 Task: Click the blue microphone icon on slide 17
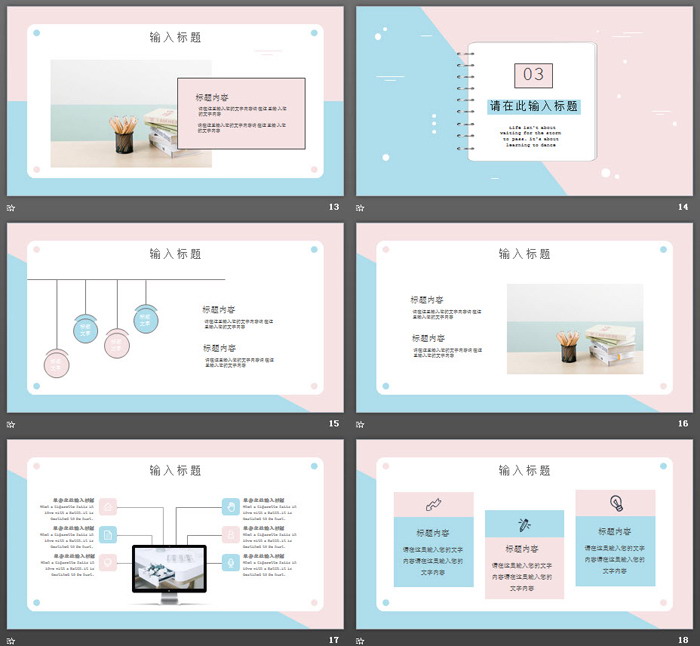(231, 562)
